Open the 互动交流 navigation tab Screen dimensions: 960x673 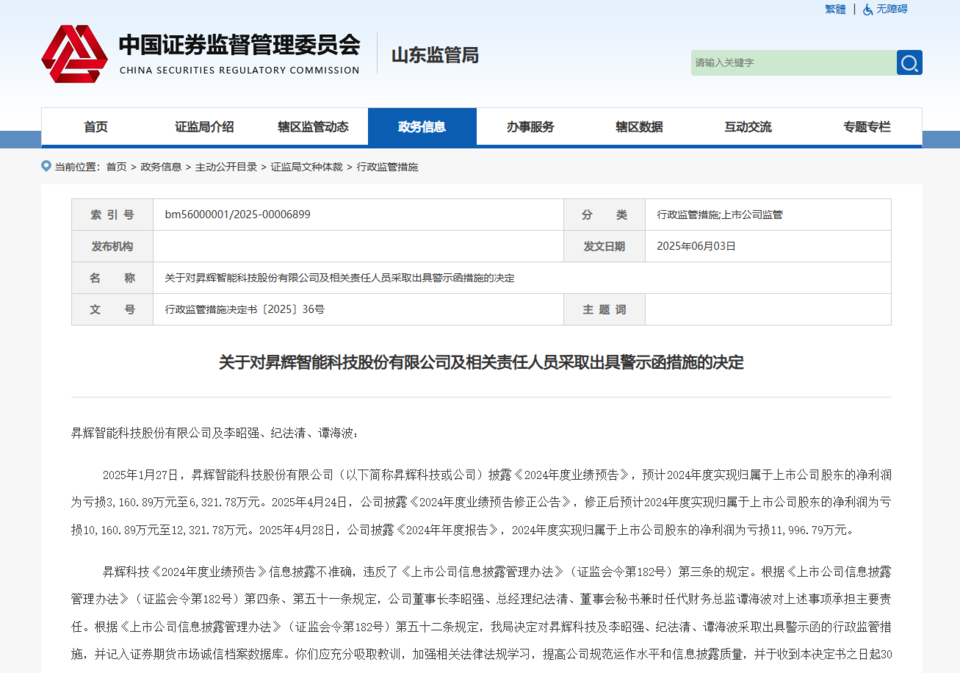pos(748,127)
